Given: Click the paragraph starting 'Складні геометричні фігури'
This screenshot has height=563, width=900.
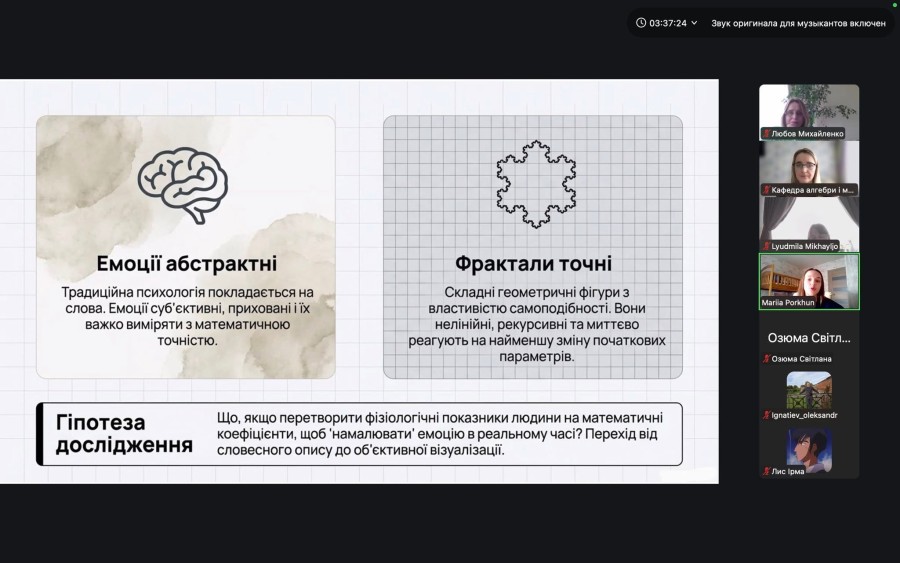Looking at the screenshot, I should point(537,324).
